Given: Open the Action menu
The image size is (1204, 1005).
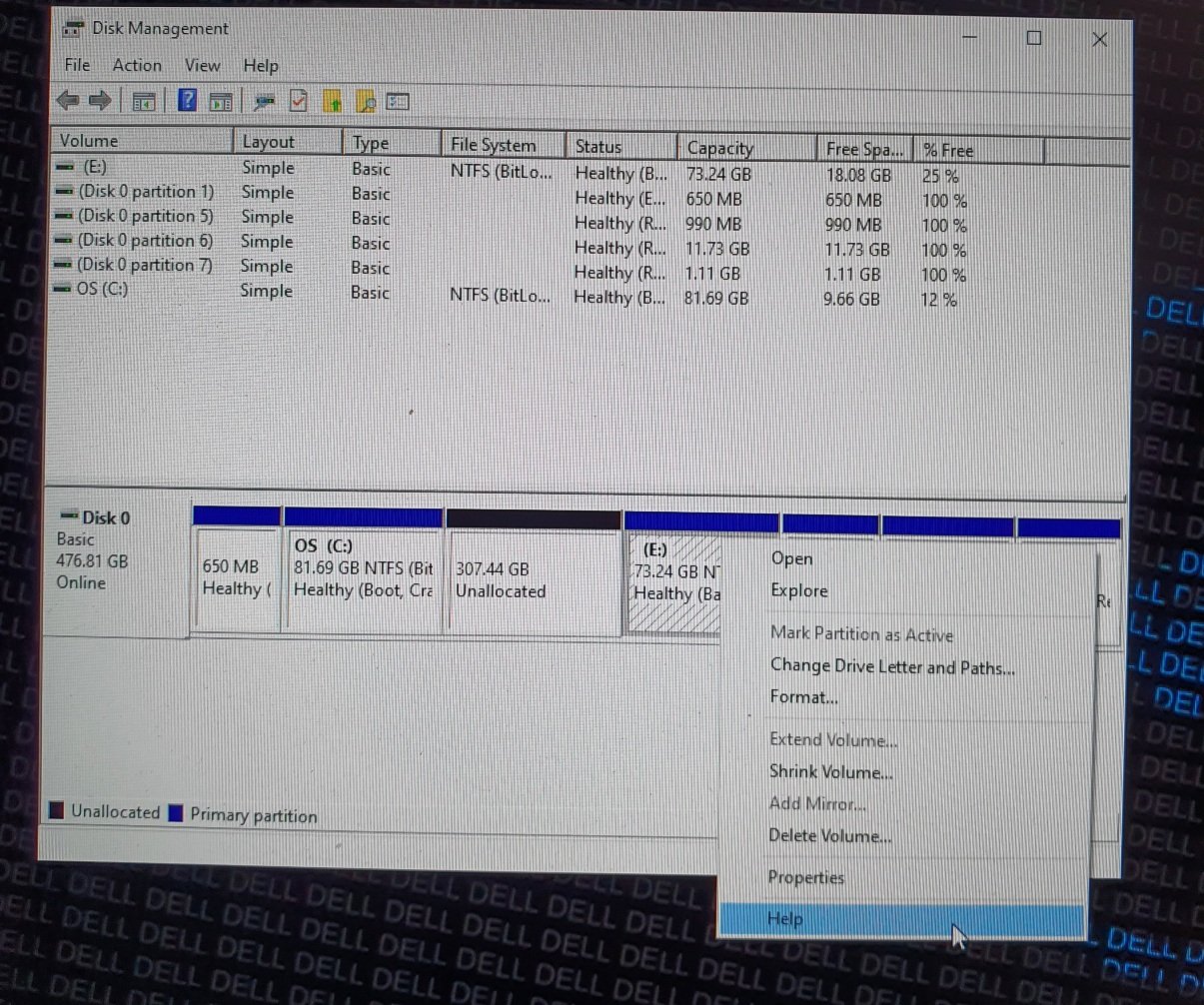Looking at the screenshot, I should pyautogui.click(x=137, y=65).
